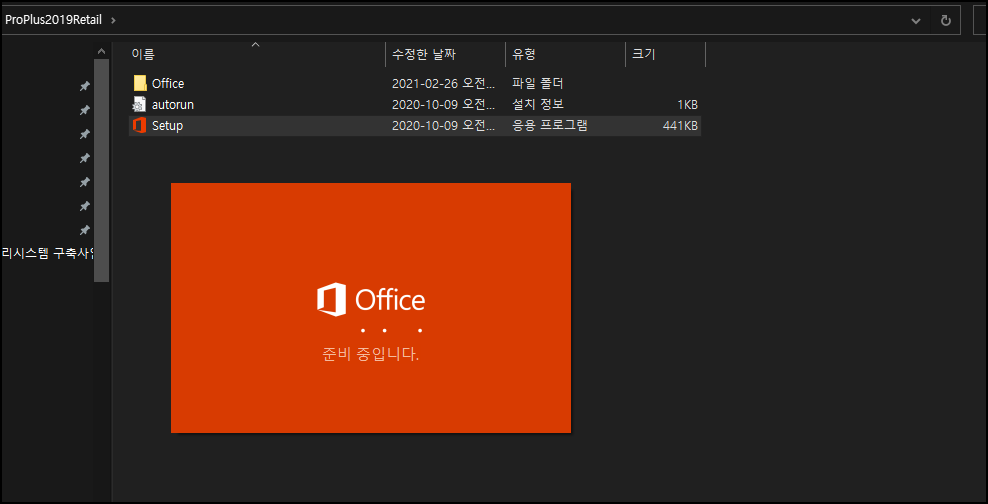Image resolution: width=988 pixels, height=504 pixels.
Task: Click the '2021-02-26 오전...' date cell
Action: tap(446, 83)
